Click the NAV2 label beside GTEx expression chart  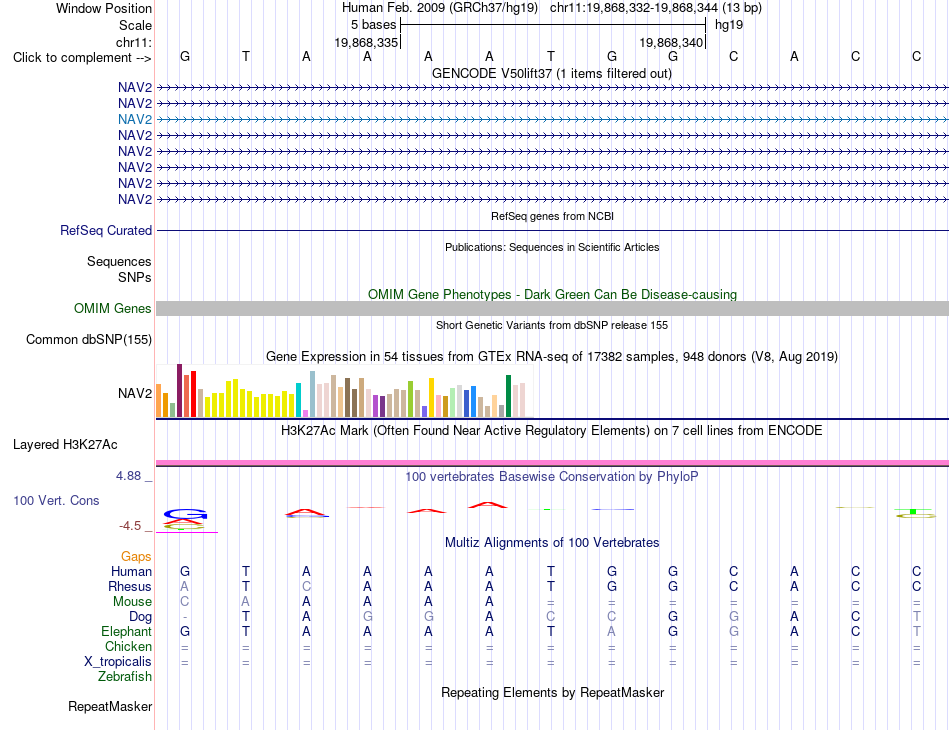tap(135, 394)
